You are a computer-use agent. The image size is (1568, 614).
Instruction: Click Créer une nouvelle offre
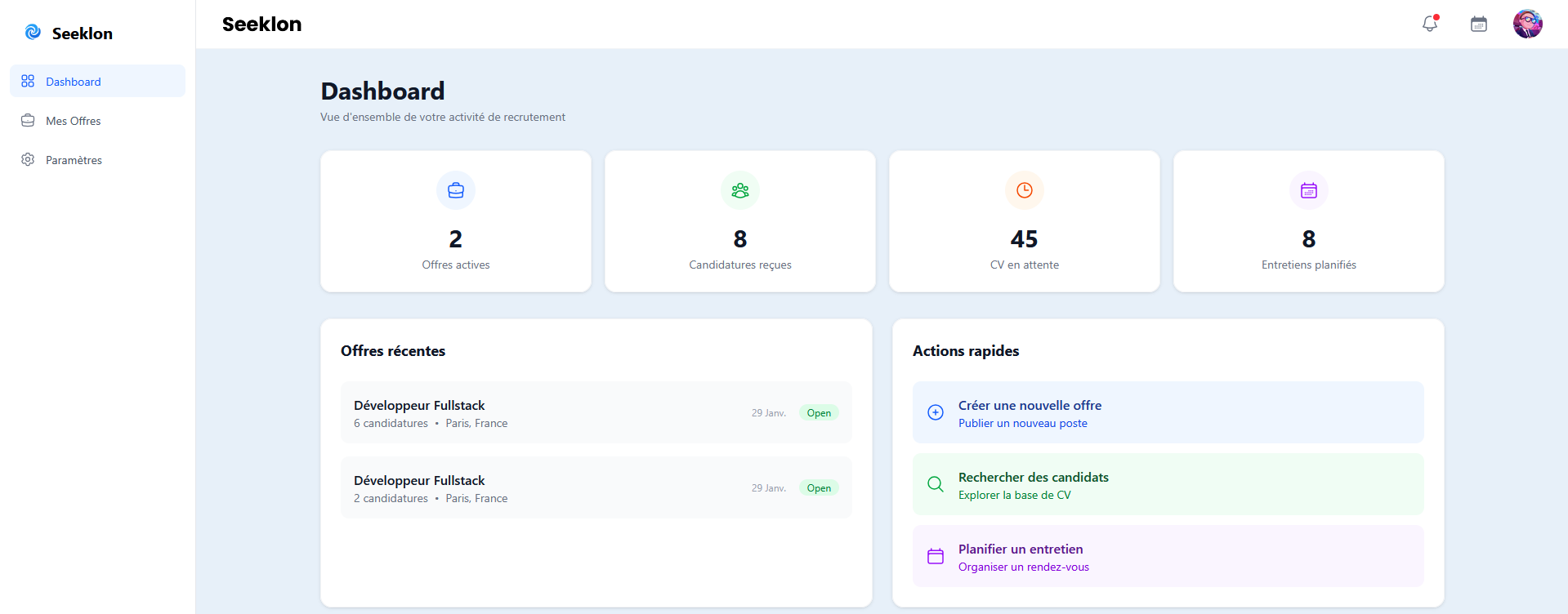coord(1030,406)
